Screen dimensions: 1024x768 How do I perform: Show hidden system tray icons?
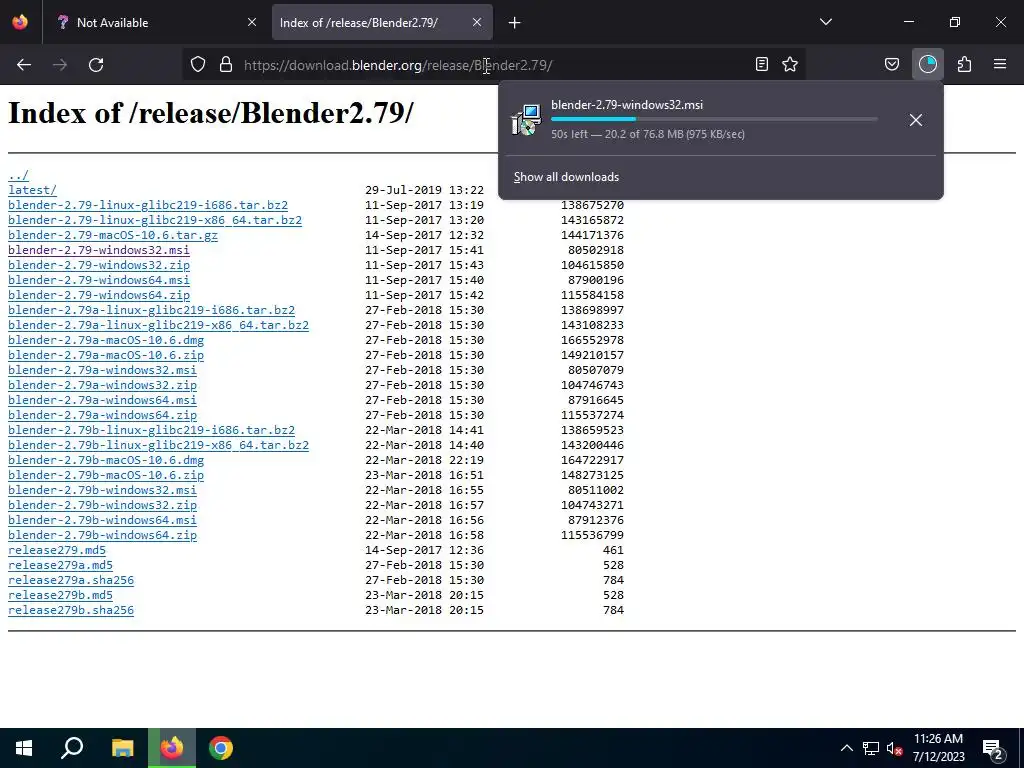pos(846,748)
